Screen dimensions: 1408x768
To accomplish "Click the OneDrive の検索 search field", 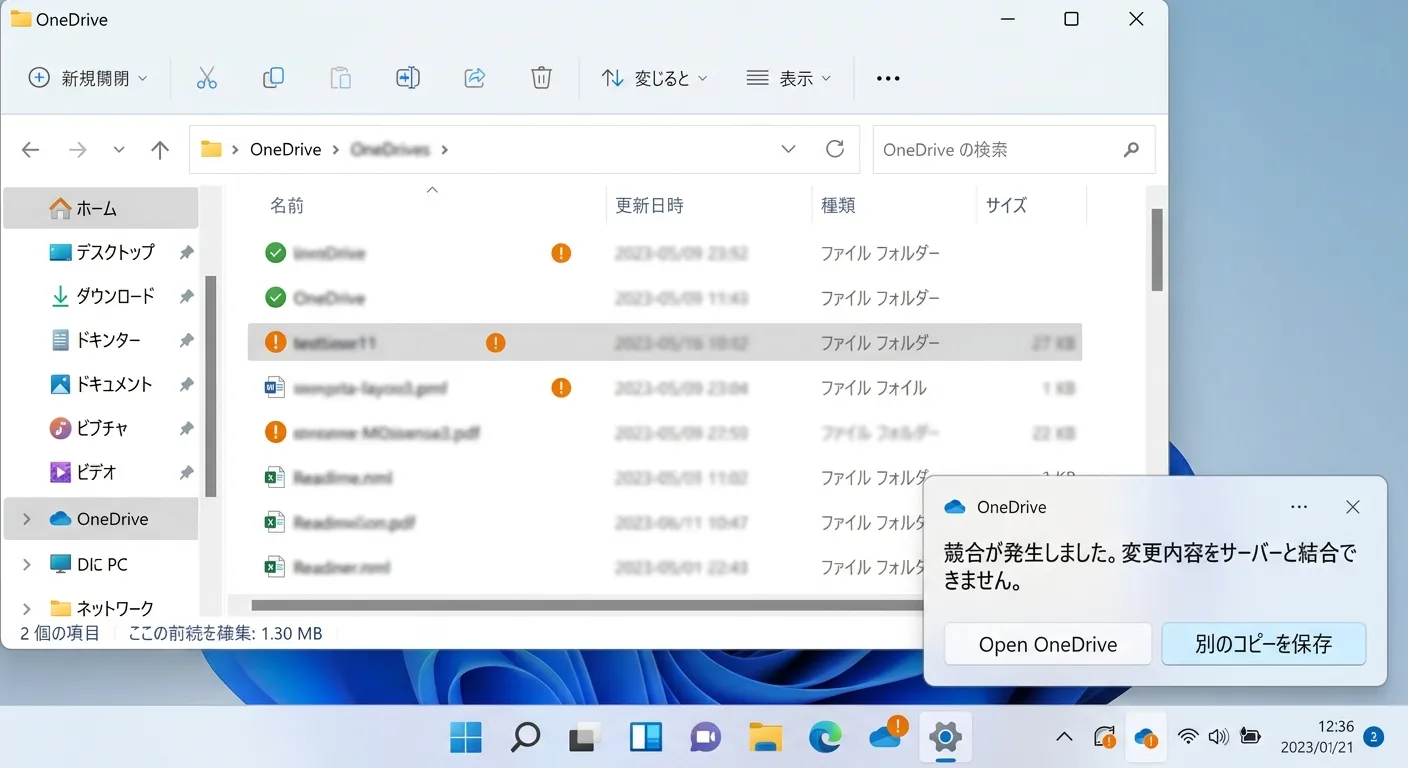I will (x=1000, y=150).
